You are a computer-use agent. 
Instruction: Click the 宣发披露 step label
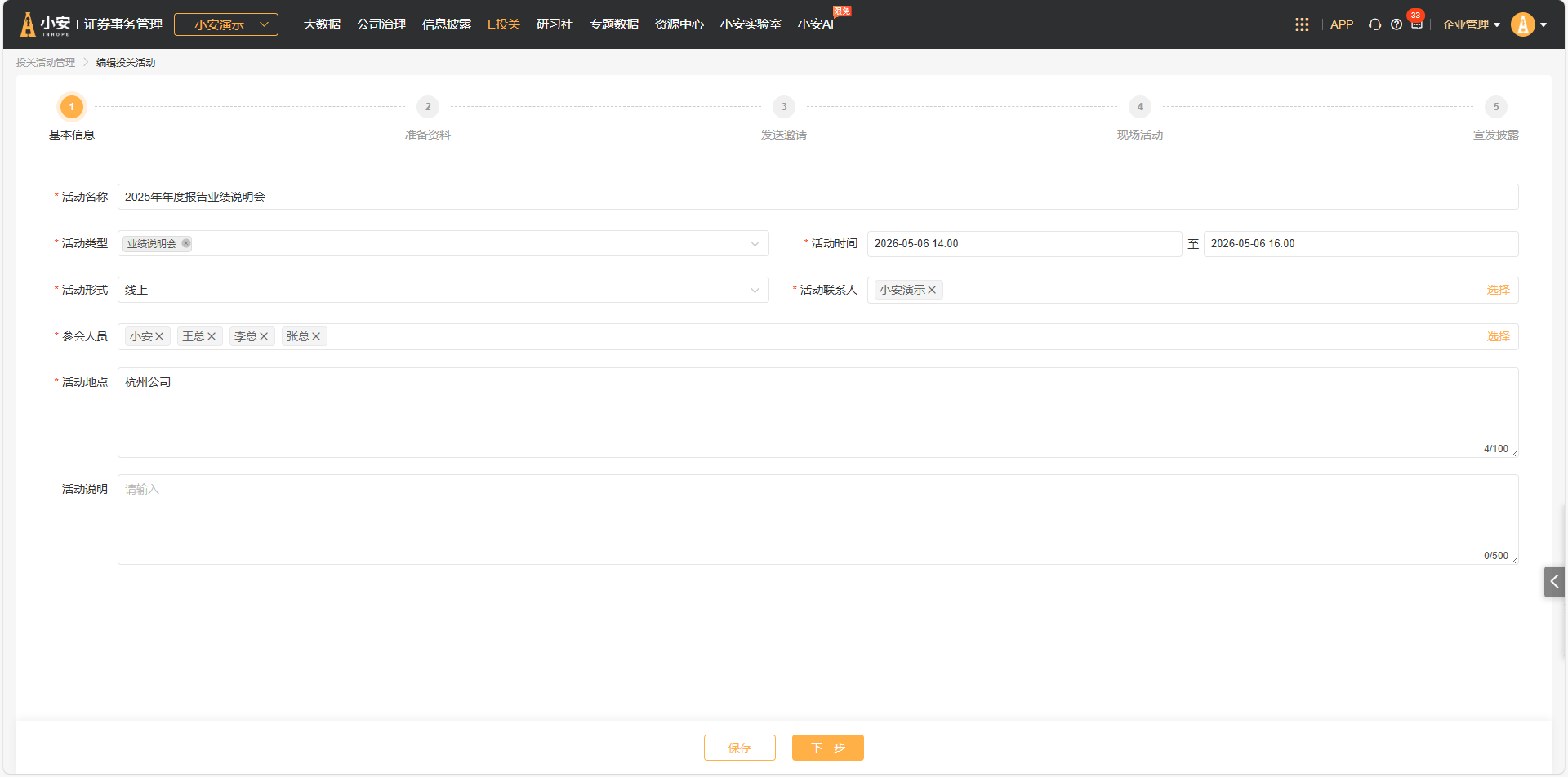[1496, 135]
